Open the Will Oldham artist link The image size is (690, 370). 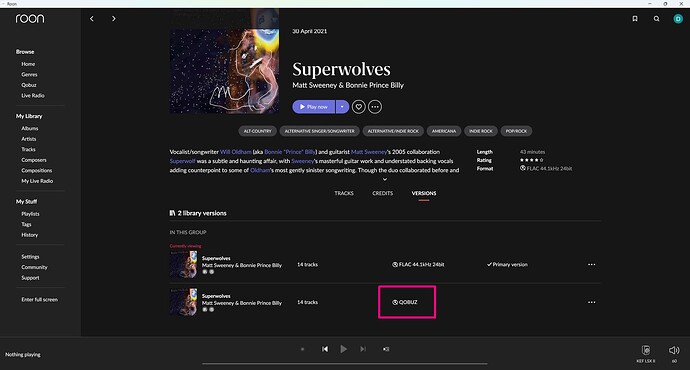click(x=235, y=152)
